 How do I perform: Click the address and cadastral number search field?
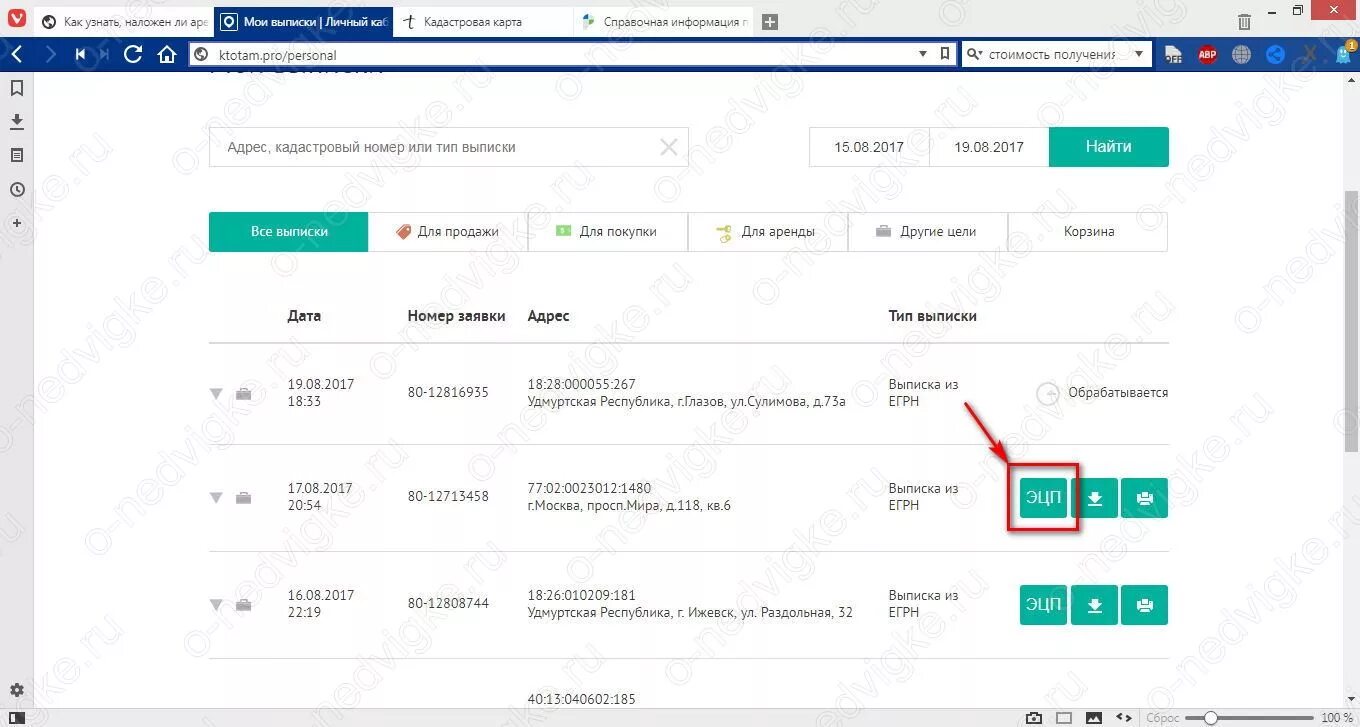pos(449,147)
